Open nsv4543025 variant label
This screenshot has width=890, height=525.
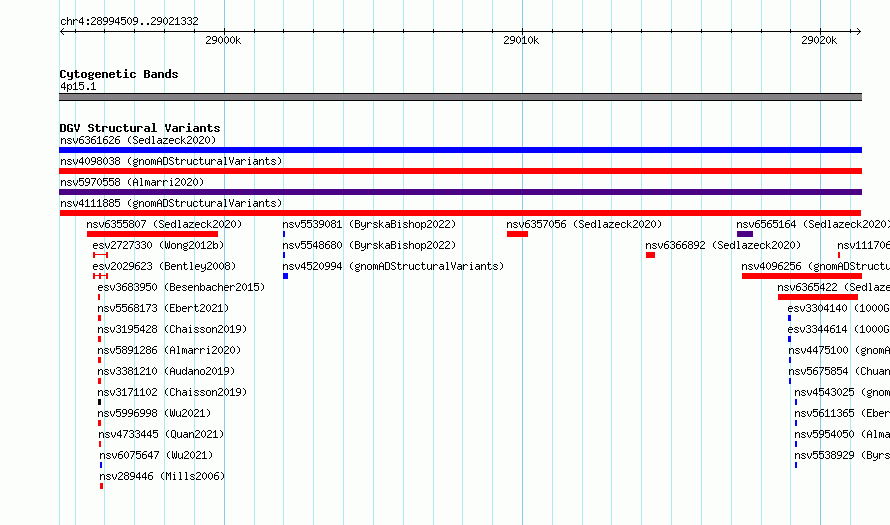842,392
